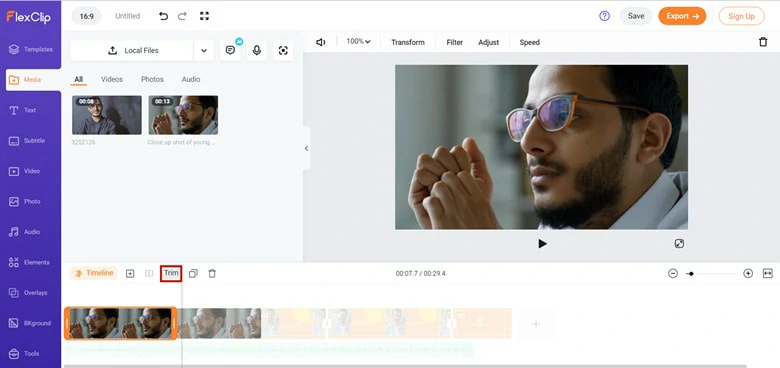The height and width of the screenshot is (368, 780).
Task: Click the Sign Up button
Action: (x=741, y=16)
